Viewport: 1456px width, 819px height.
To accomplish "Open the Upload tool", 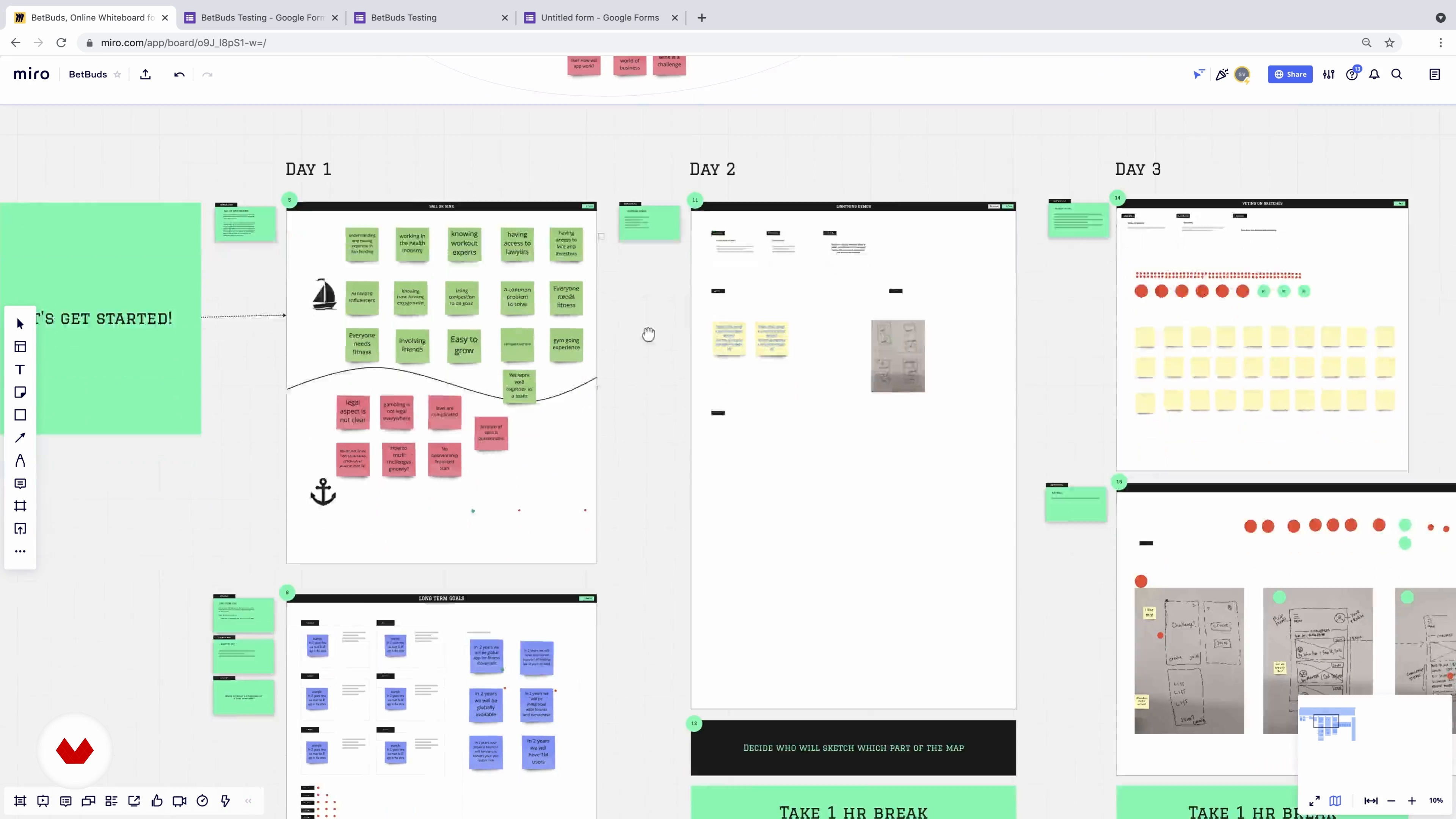I will (20, 529).
